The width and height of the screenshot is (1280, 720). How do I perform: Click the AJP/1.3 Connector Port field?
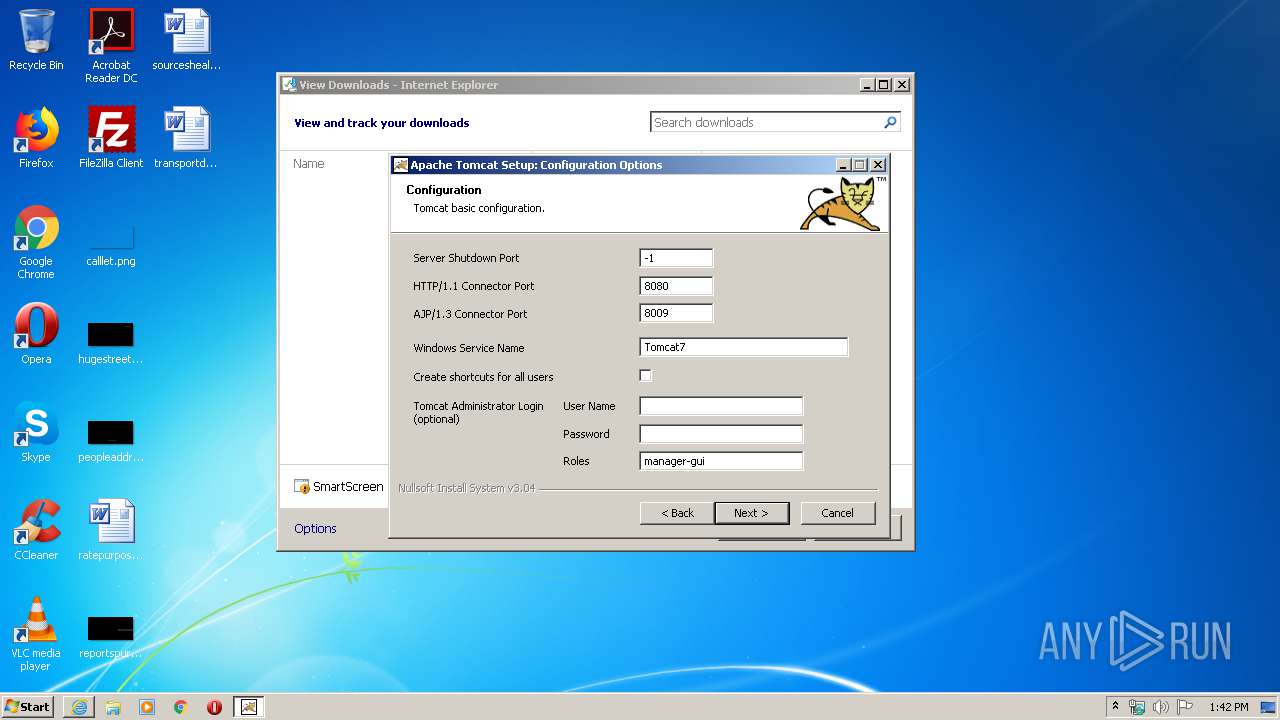pyautogui.click(x=676, y=313)
